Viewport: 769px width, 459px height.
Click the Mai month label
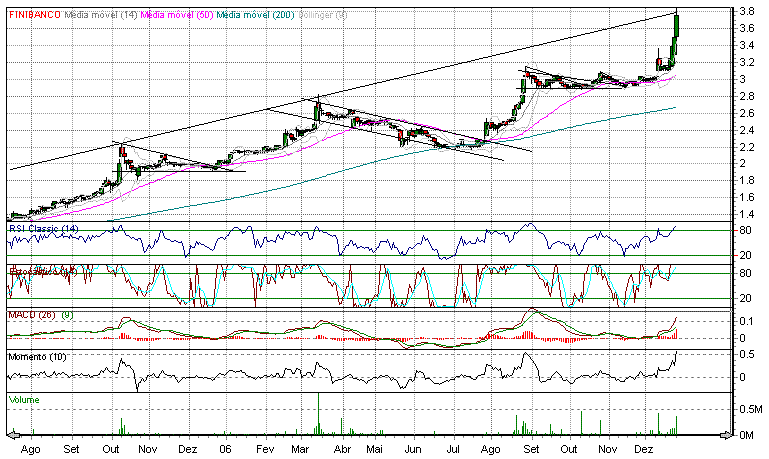(375, 449)
